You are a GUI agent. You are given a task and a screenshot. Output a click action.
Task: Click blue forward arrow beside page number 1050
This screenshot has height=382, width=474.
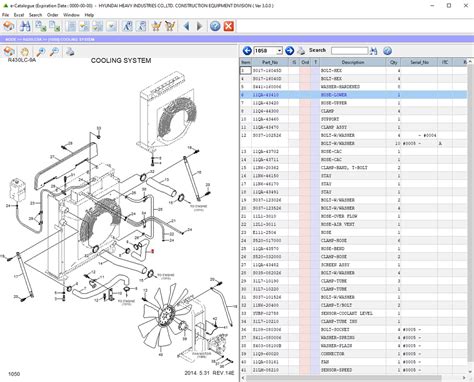point(289,51)
